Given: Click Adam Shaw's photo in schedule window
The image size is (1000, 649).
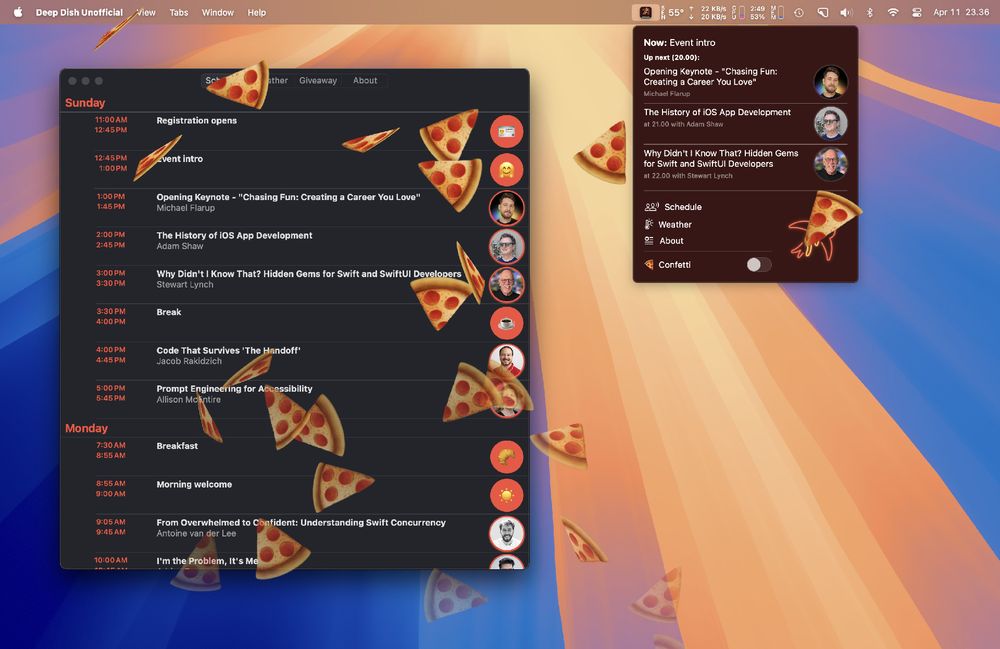Looking at the screenshot, I should click(x=506, y=246).
